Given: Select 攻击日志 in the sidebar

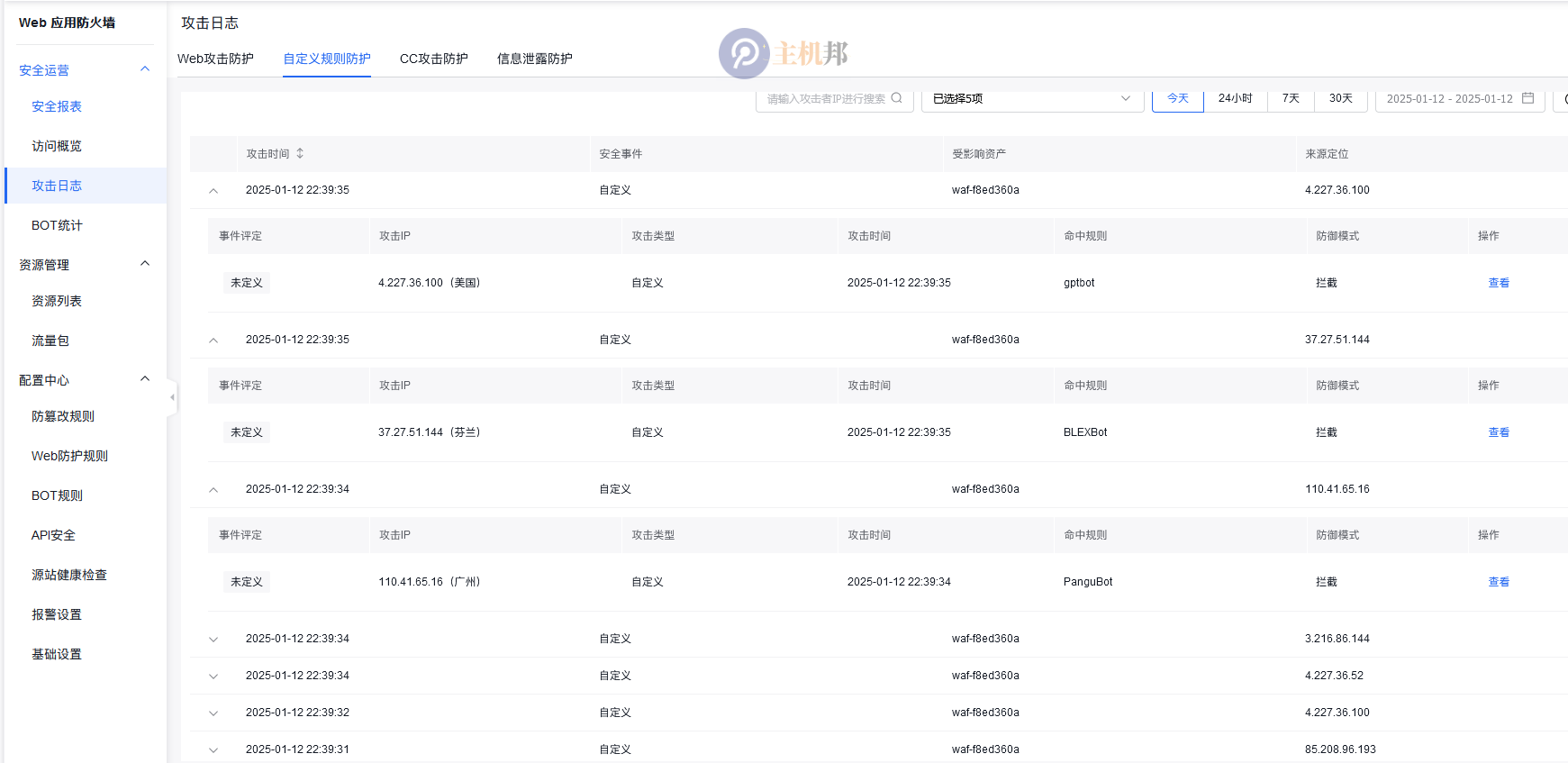Looking at the screenshot, I should pyautogui.click(x=57, y=186).
